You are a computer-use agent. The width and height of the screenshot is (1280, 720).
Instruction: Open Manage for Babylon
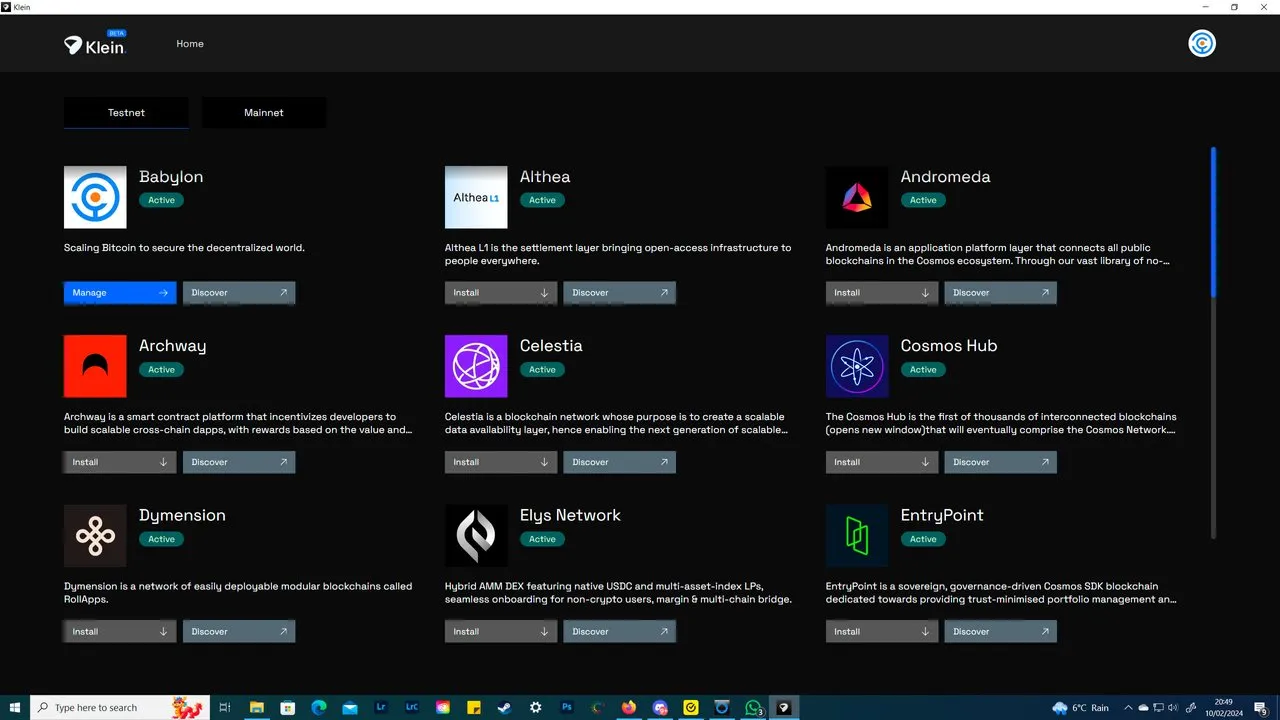pos(120,293)
